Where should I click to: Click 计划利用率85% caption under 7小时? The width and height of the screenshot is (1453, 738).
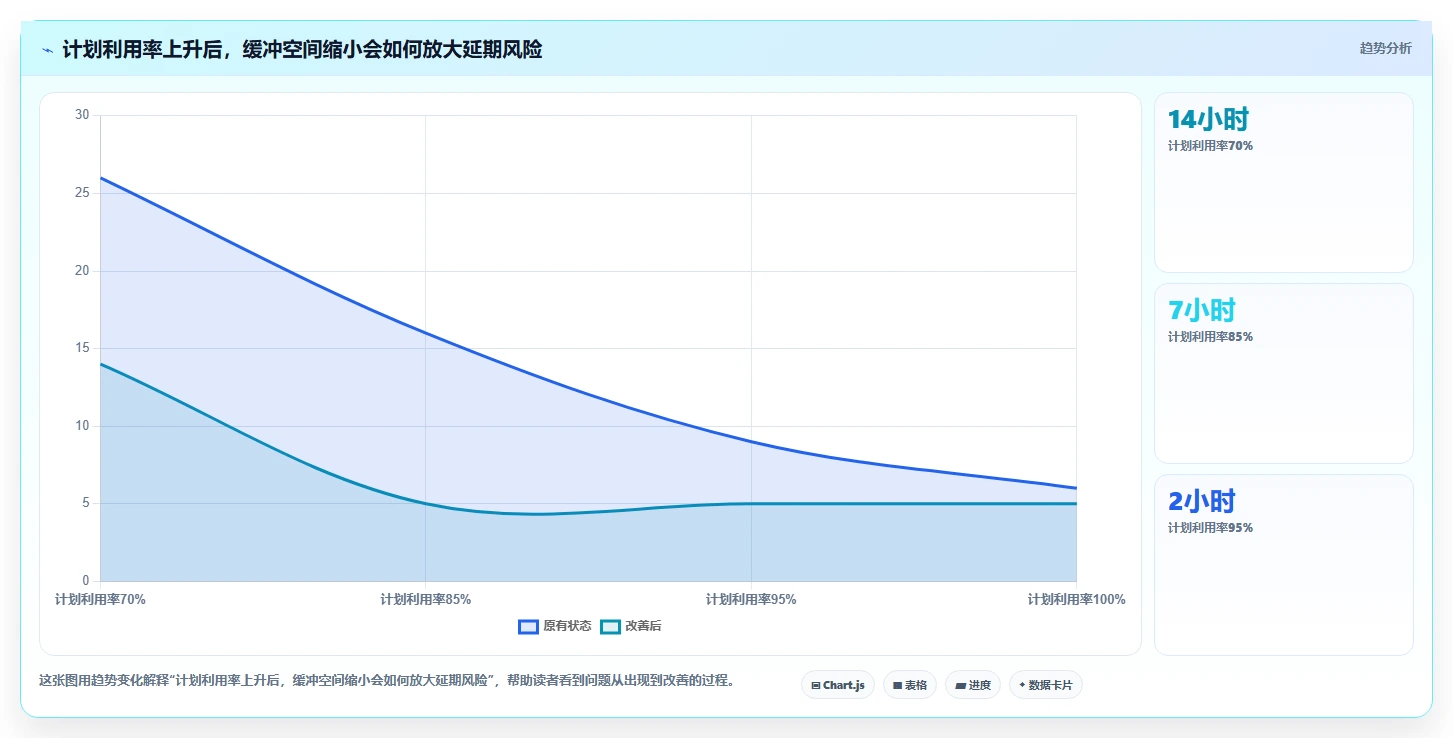coord(1210,337)
